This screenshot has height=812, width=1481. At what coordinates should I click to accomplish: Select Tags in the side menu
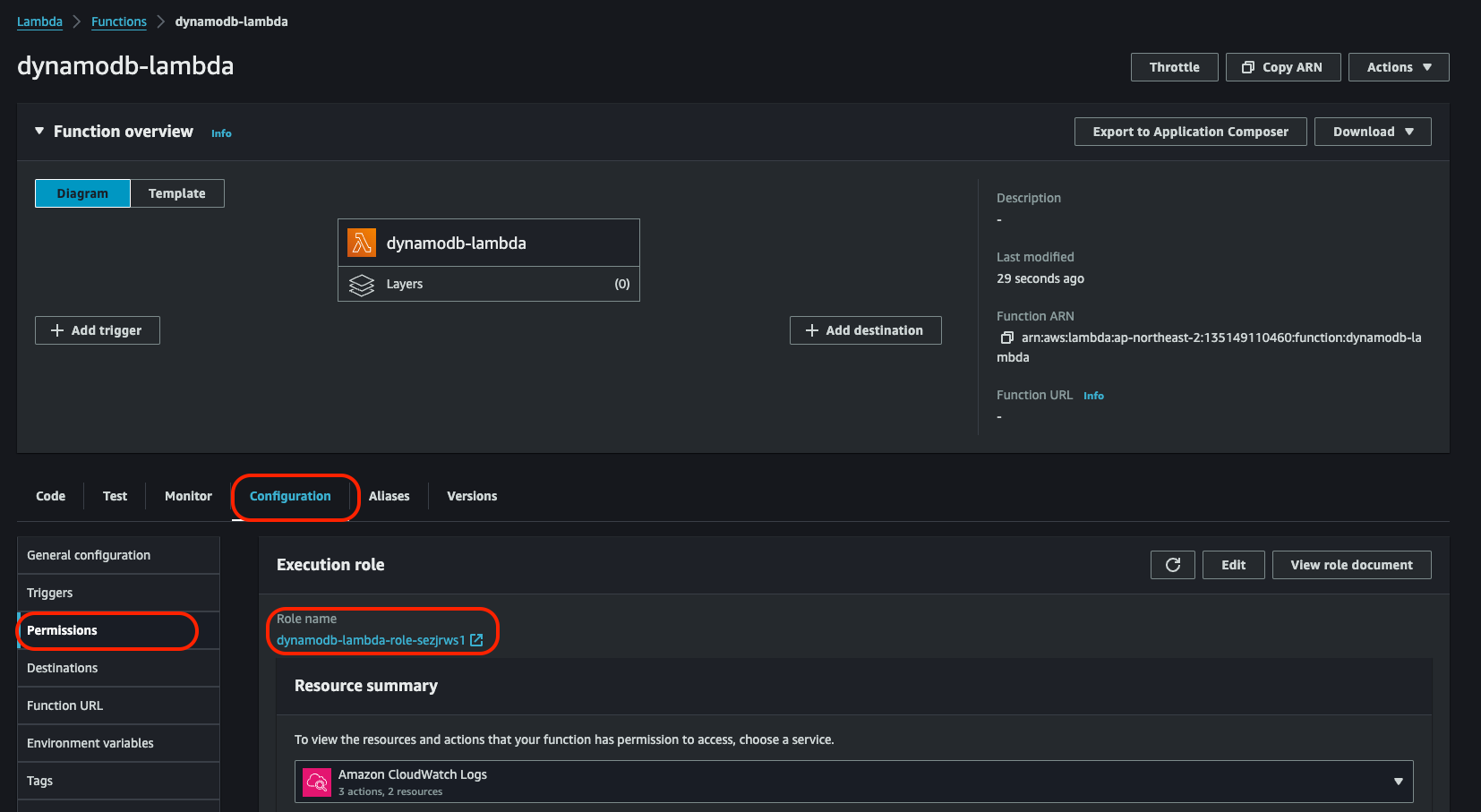click(x=118, y=781)
